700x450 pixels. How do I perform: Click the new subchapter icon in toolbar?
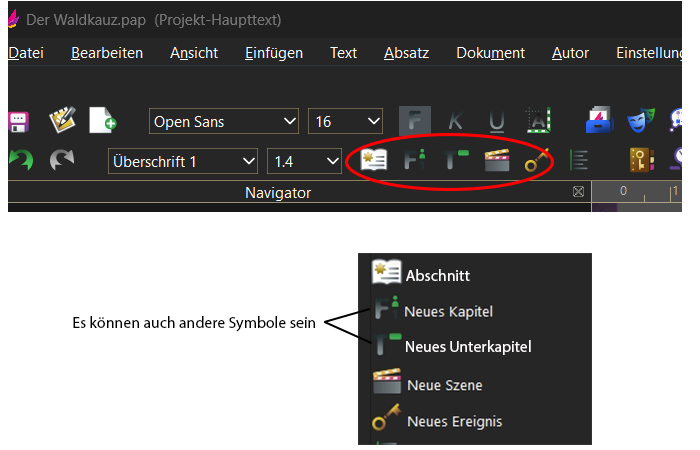[456, 160]
